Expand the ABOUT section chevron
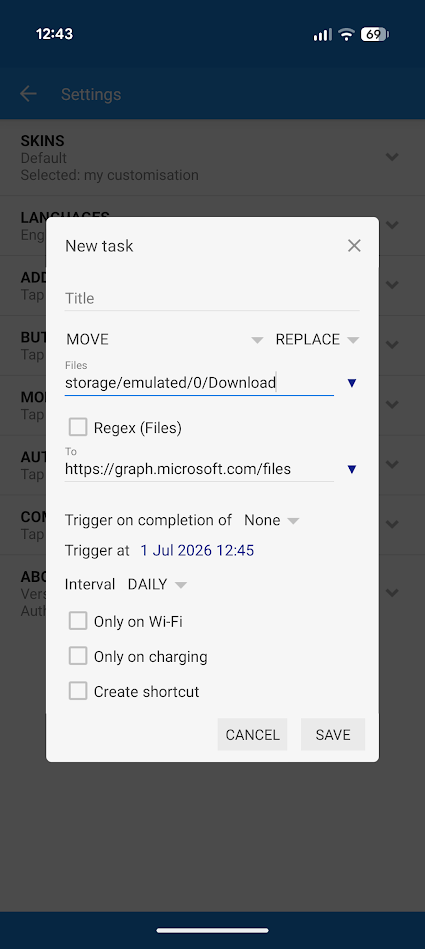Screen dimensions: 425x949 392,593
